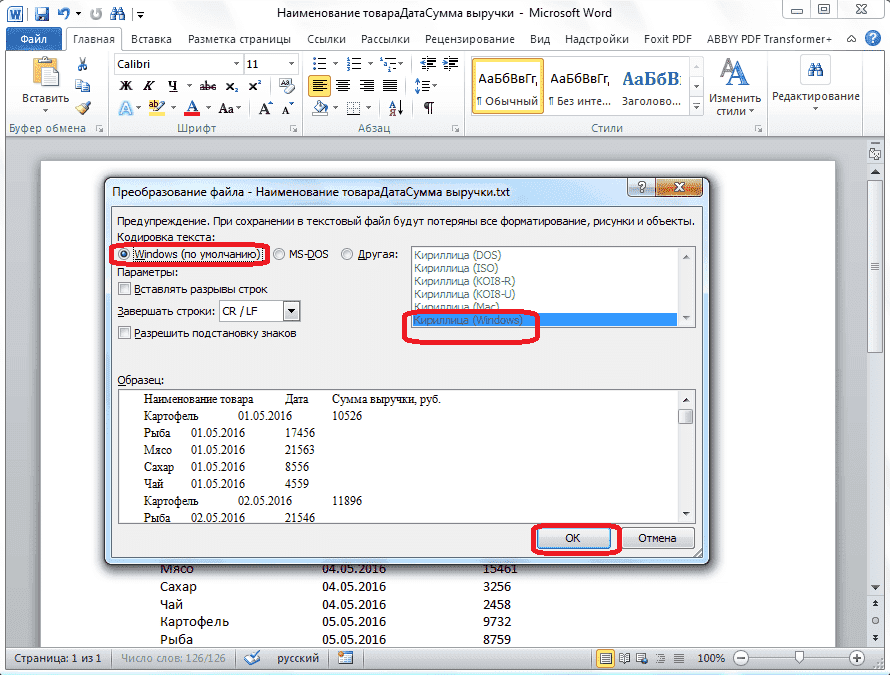Screen dimensions: 890x675
Task: Click the spell check icon in status bar
Action: 253,658
